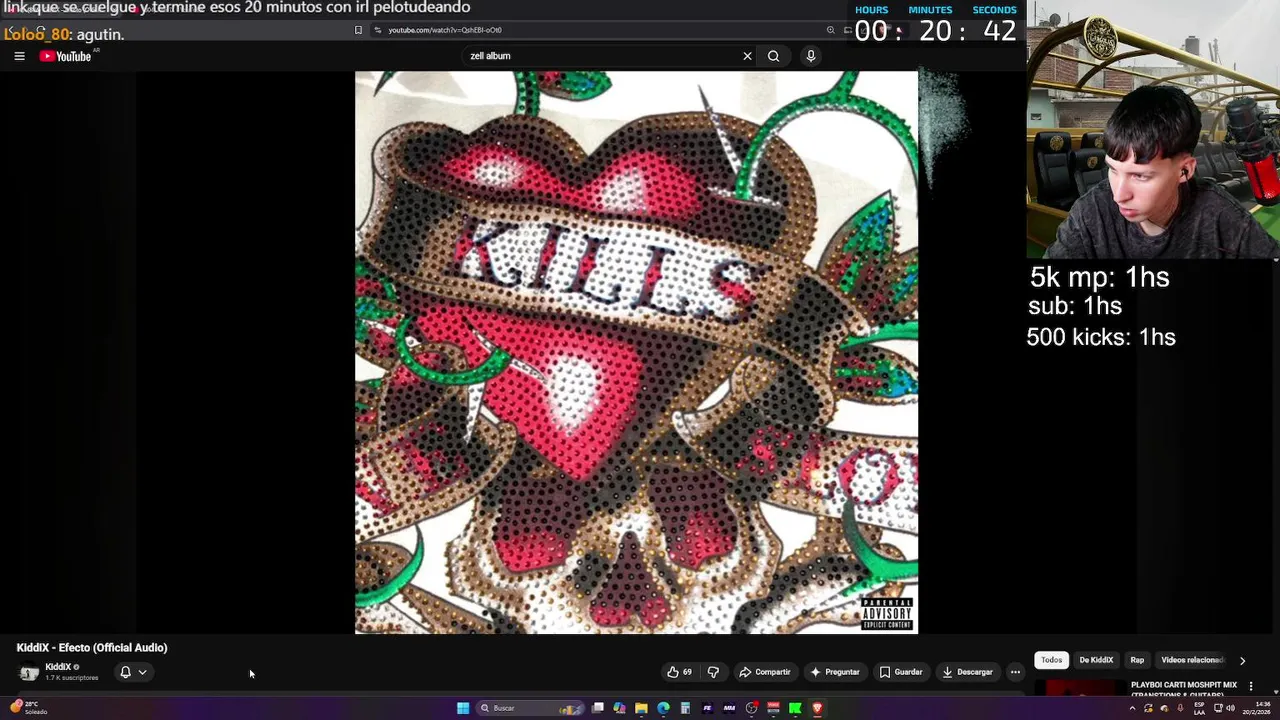This screenshot has height=720, width=1280.
Task: Open the Calculator taskbar icon
Action: pyautogui.click(x=685, y=708)
